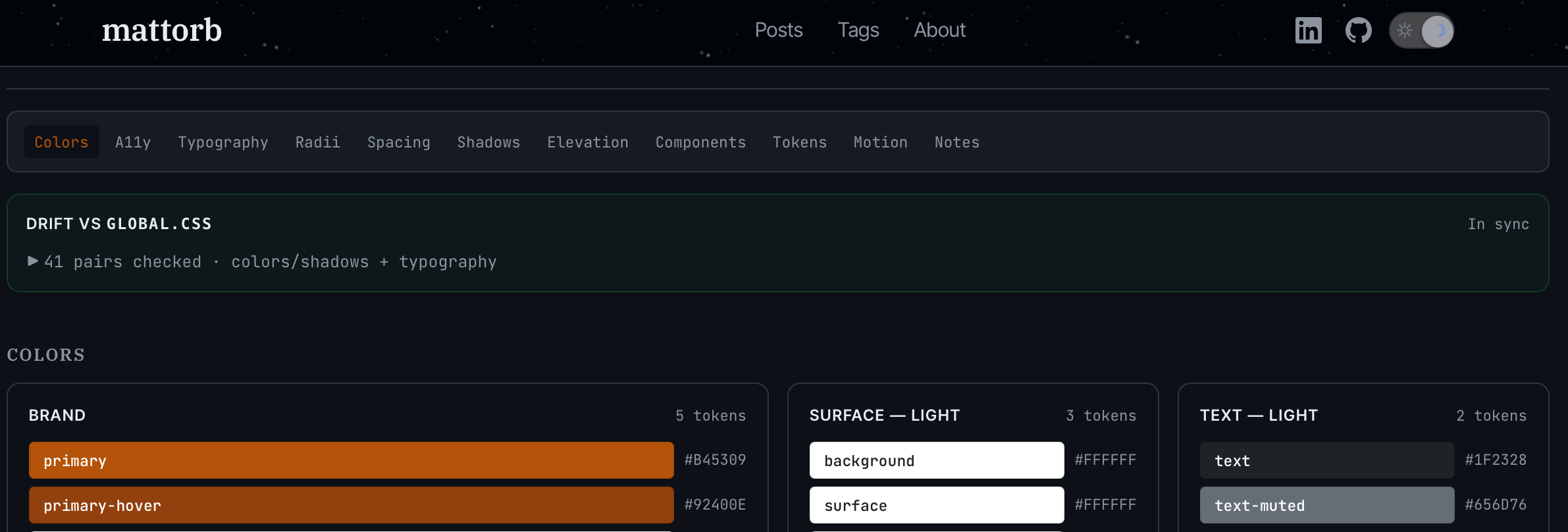1568x532 pixels.
Task: Switch to the Notes tab
Action: tap(957, 142)
